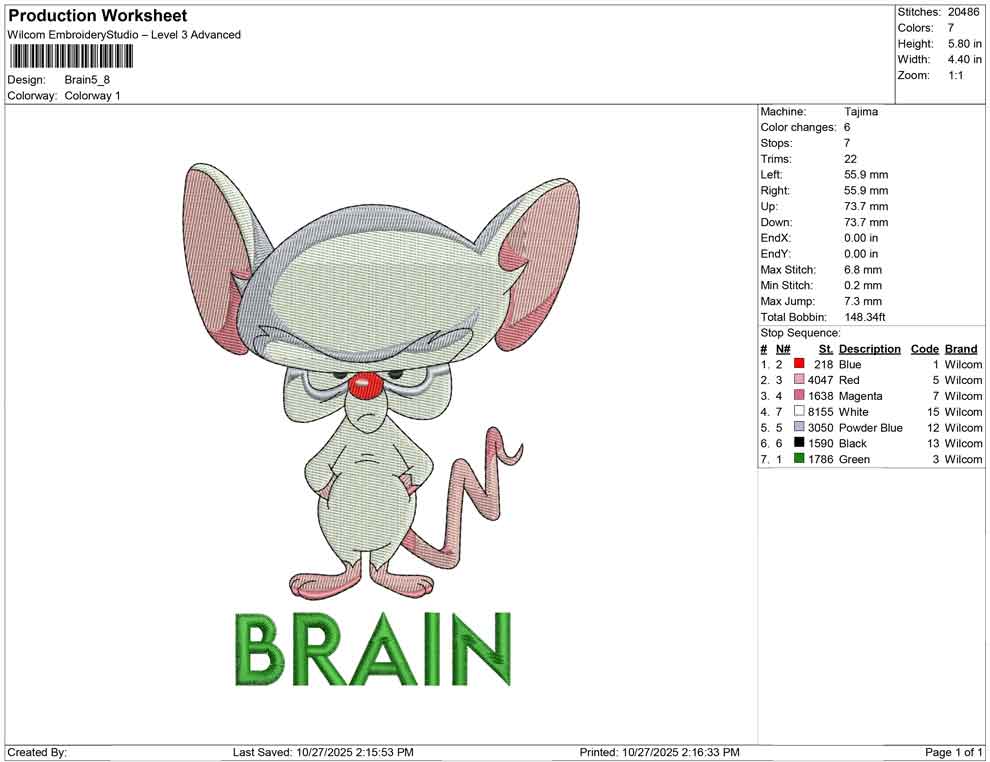Click the 'N#' column header
Viewport: 990px width, 762px height.
[783, 349]
